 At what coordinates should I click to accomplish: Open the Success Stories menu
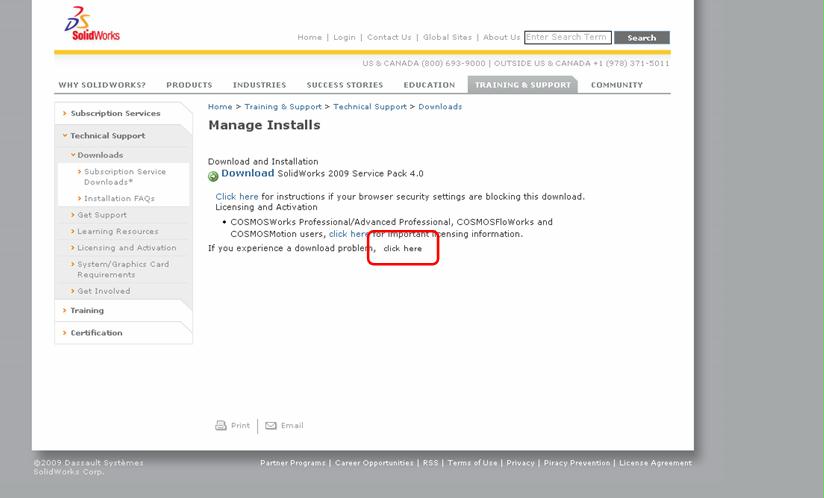click(345, 85)
